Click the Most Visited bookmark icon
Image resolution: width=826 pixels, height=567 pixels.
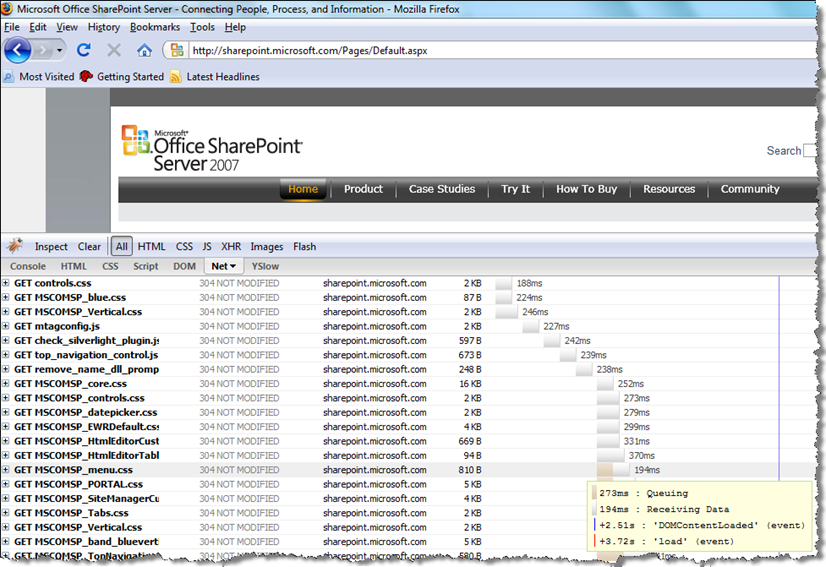(8, 77)
